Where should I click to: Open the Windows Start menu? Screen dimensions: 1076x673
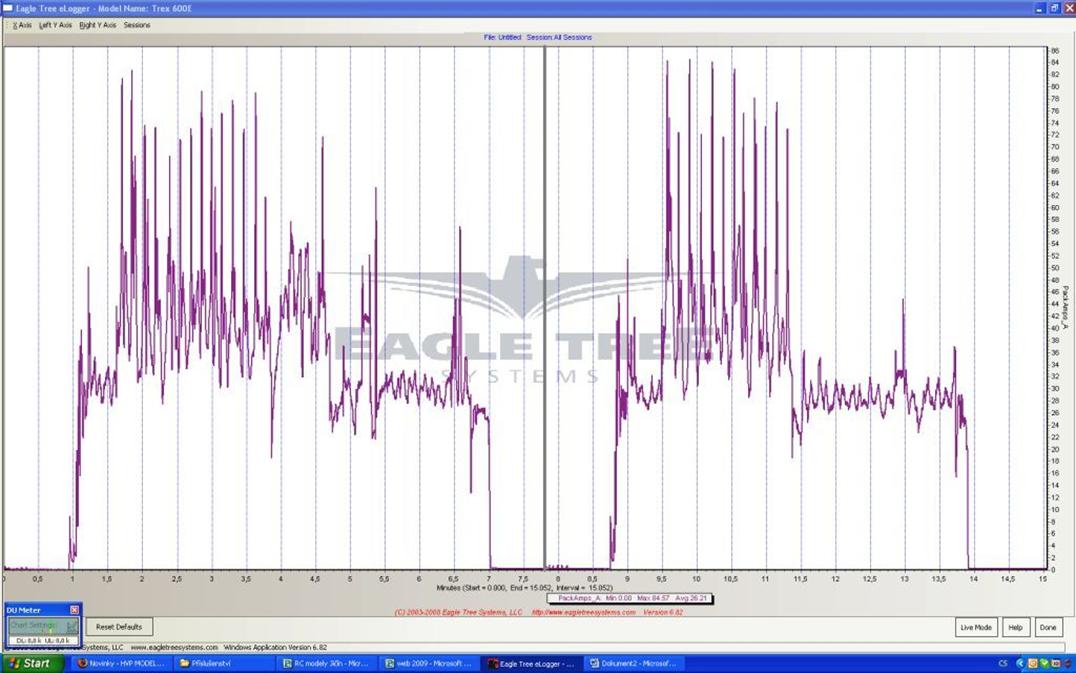(30, 663)
